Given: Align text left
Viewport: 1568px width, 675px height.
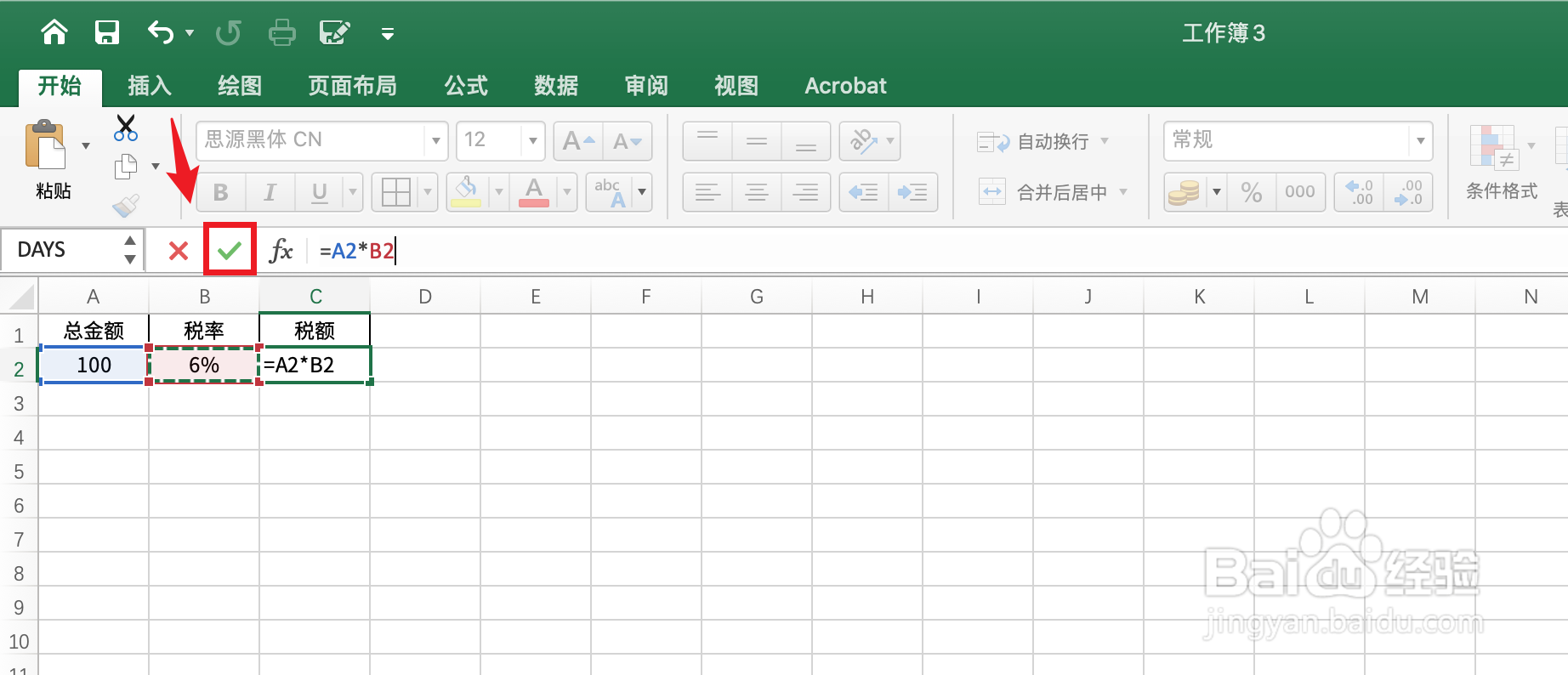Looking at the screenshot, I should 707,192.
